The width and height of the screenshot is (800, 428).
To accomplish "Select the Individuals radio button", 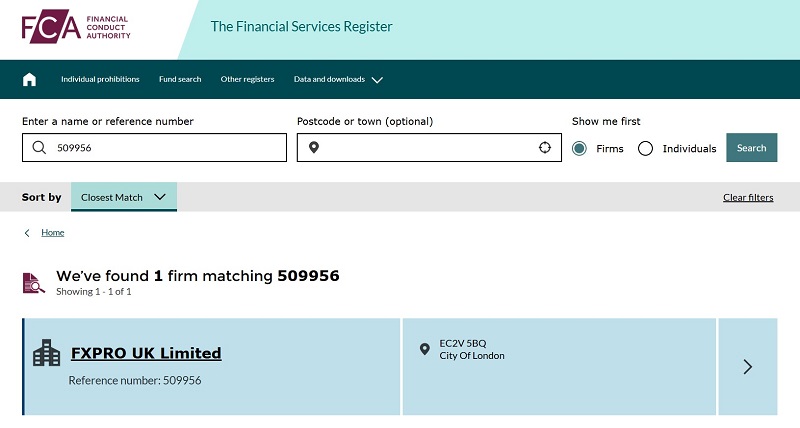I will [x=646, y=148].
